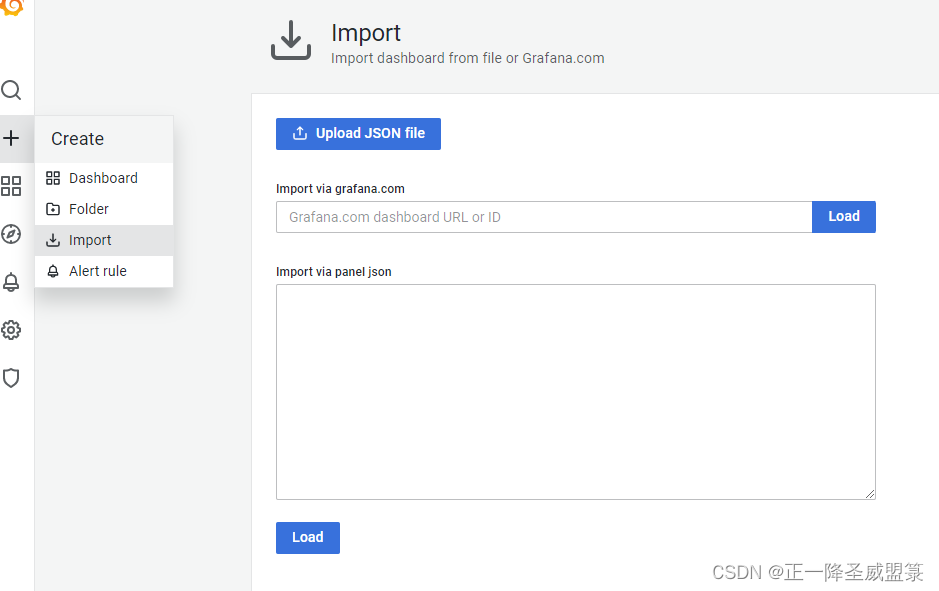Open the Explore compass icon
939x591 pixels.
(11, 234)
